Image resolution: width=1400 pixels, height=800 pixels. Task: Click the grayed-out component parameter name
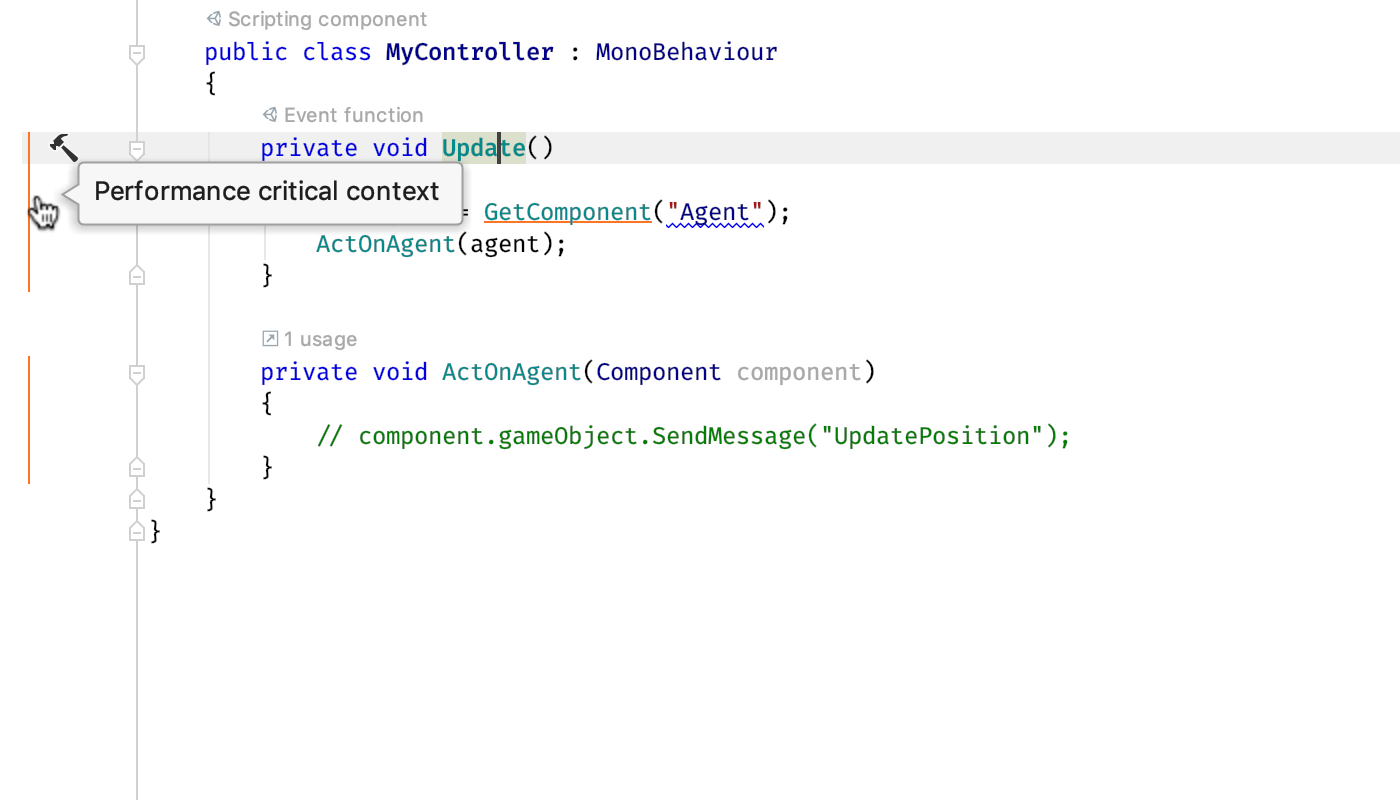pyautogui.click(x=799, y=372)
